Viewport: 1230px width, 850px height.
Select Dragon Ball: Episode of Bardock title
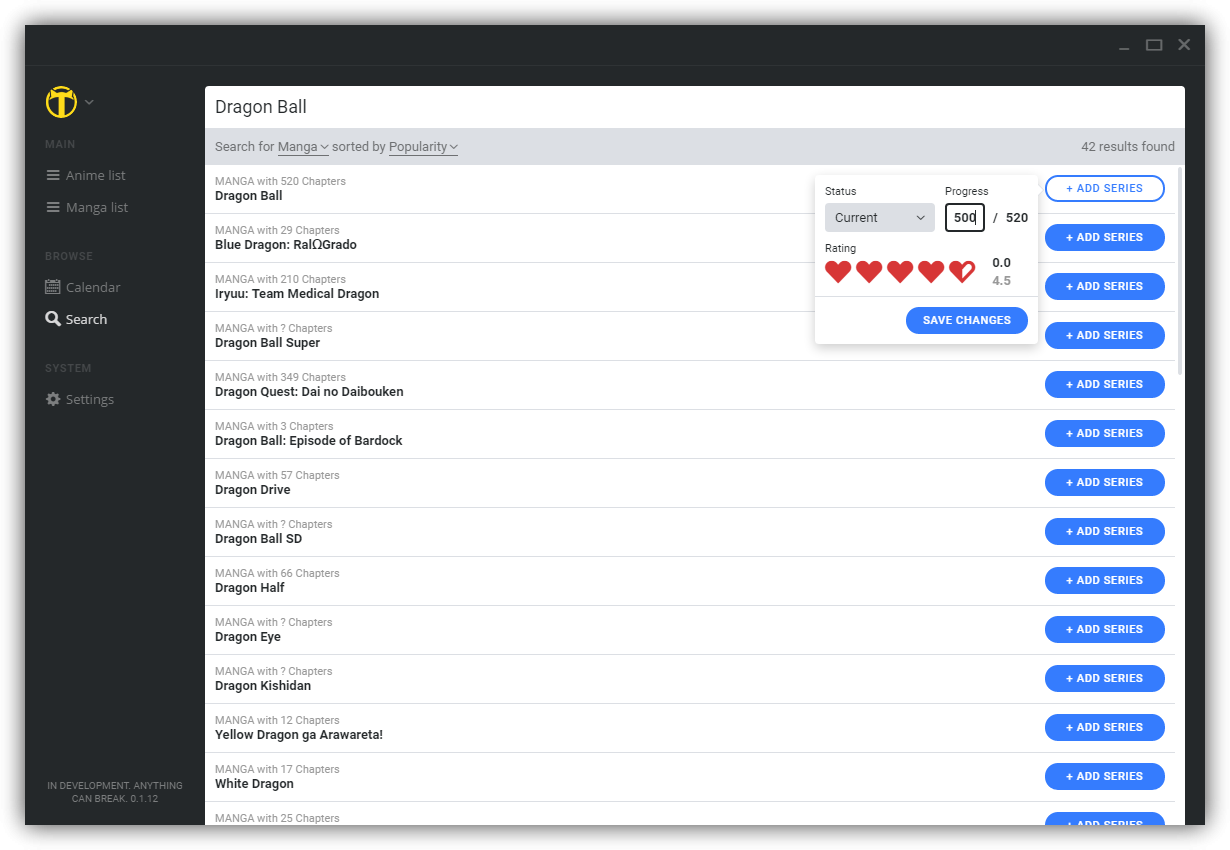click(x=309, y=441)
